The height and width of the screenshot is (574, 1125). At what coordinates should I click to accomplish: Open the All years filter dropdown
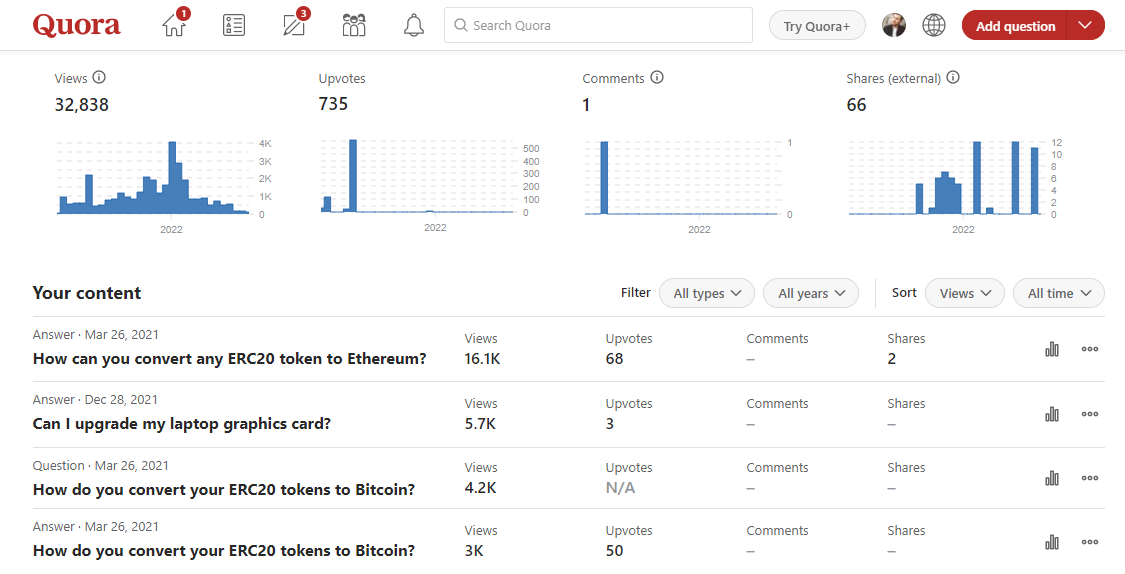tap(811, 293)
